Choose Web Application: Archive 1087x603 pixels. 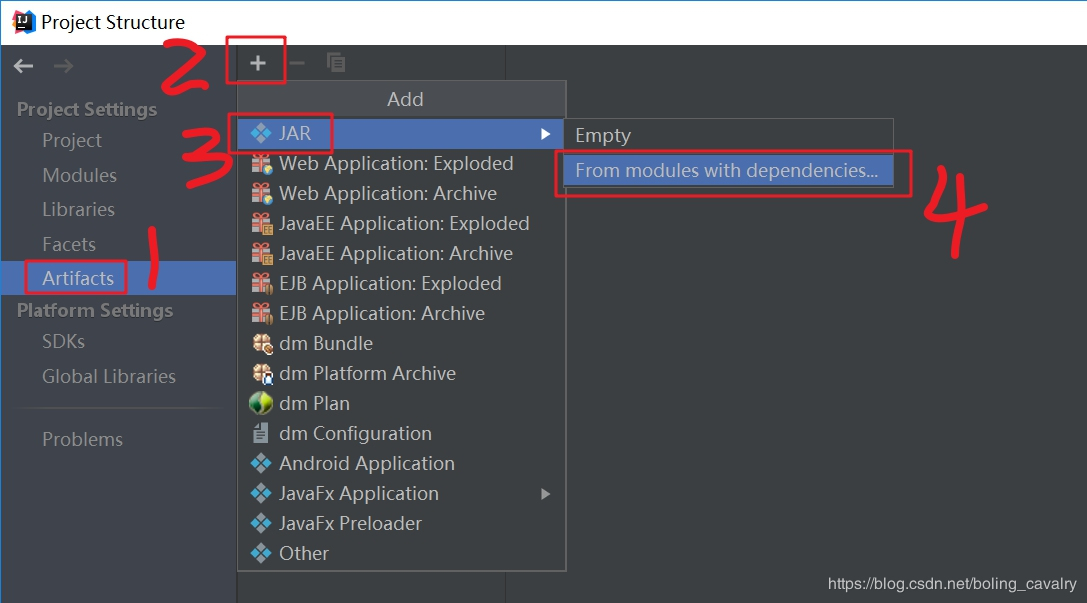(401, 193)
